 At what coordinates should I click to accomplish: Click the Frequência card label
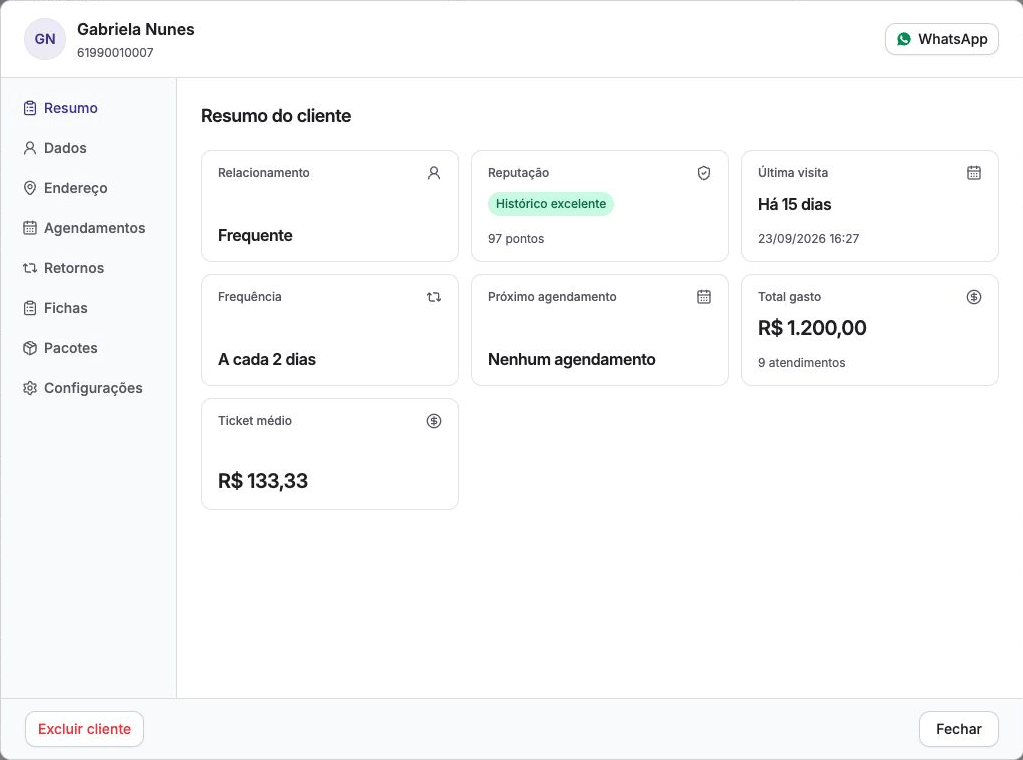tap(250, 297)
